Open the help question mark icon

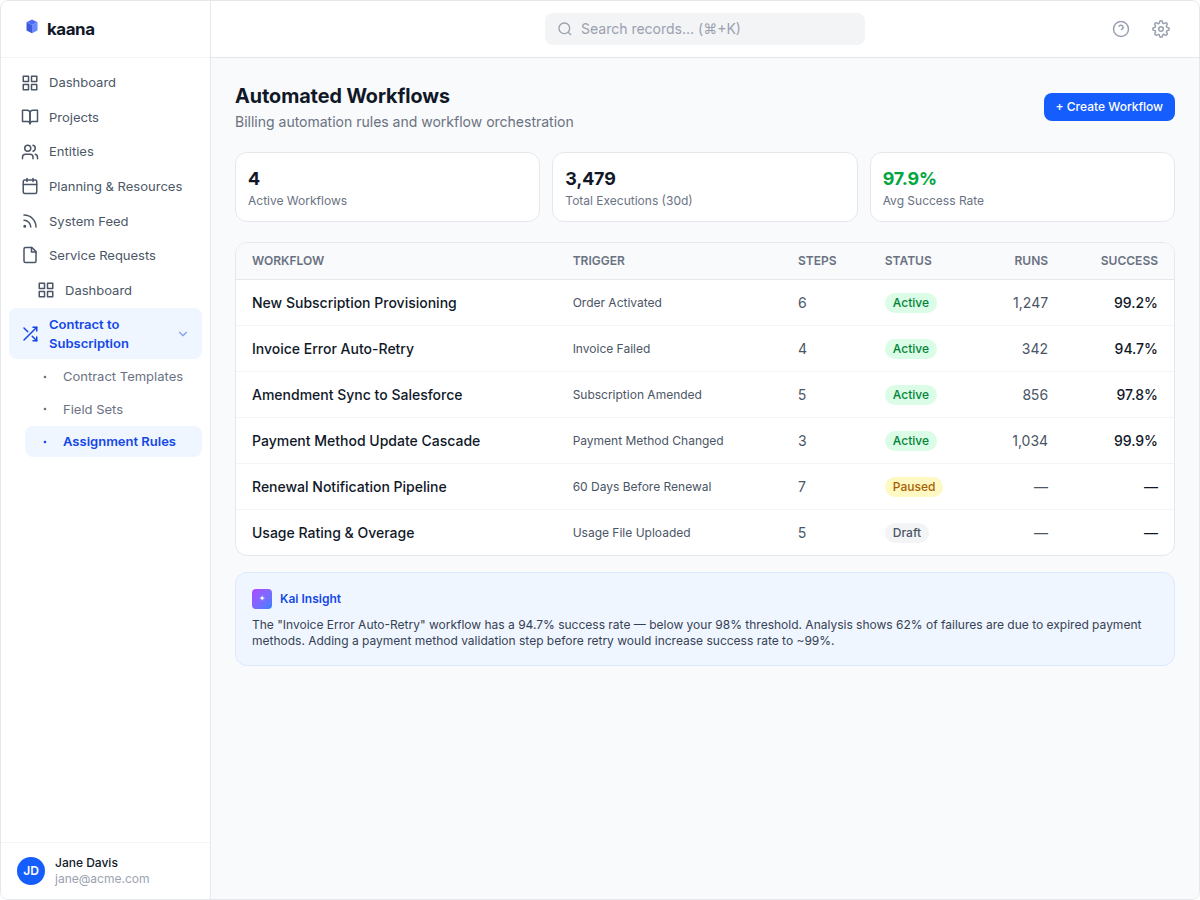click(1120, 29)
